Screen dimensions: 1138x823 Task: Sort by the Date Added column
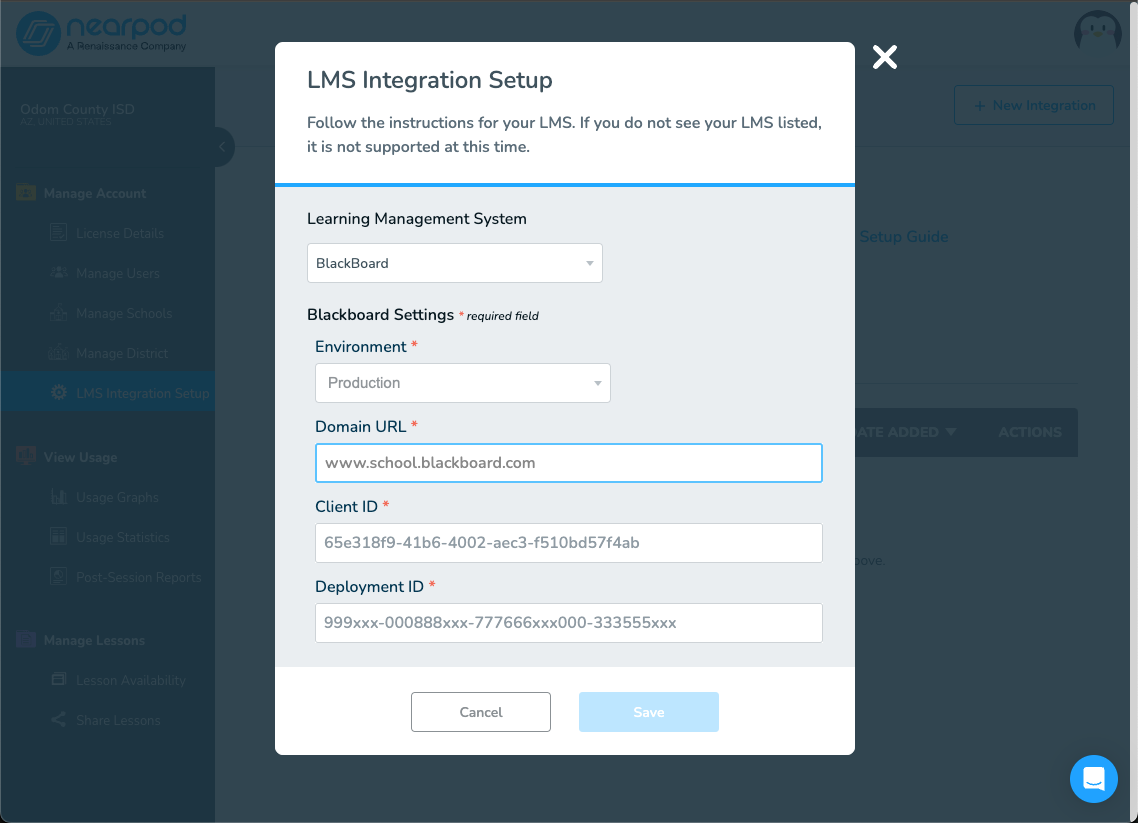click(906, 432)
